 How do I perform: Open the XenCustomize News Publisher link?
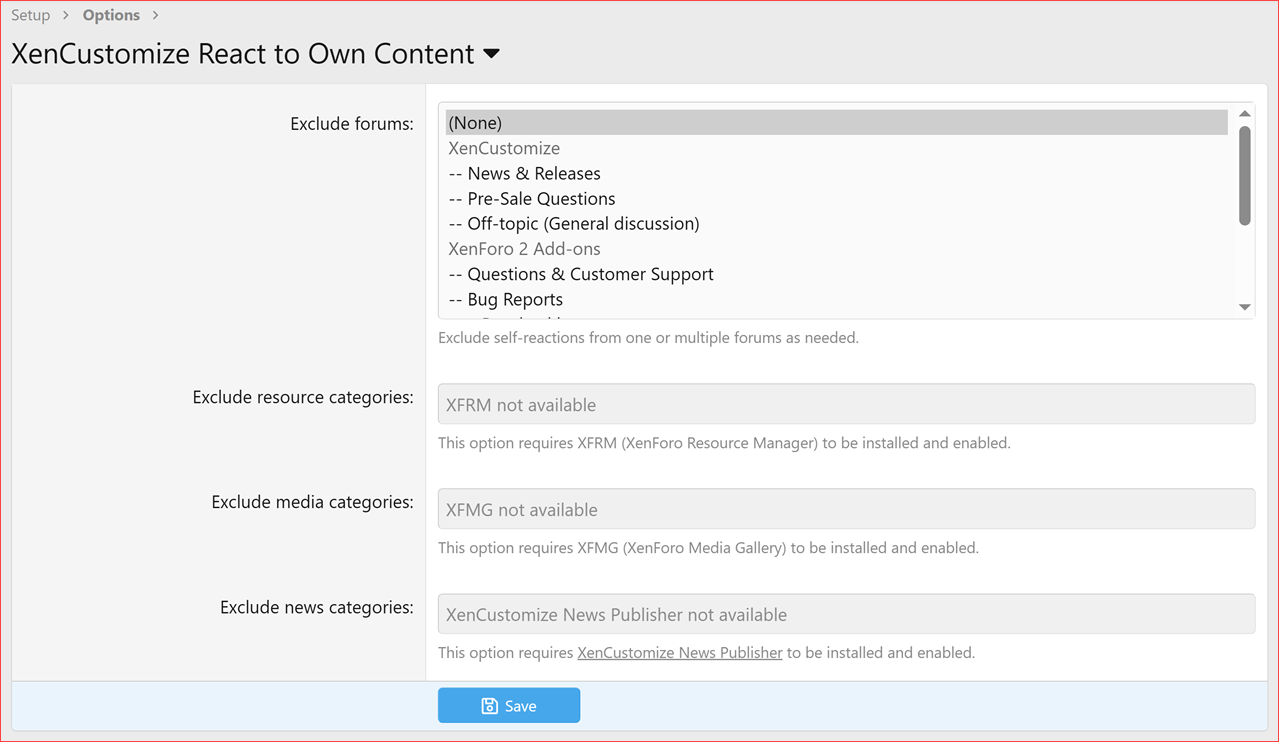click(680, 652)
